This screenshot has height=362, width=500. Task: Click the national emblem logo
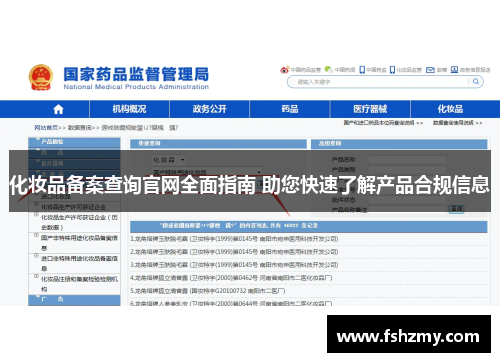coord(41,77)
